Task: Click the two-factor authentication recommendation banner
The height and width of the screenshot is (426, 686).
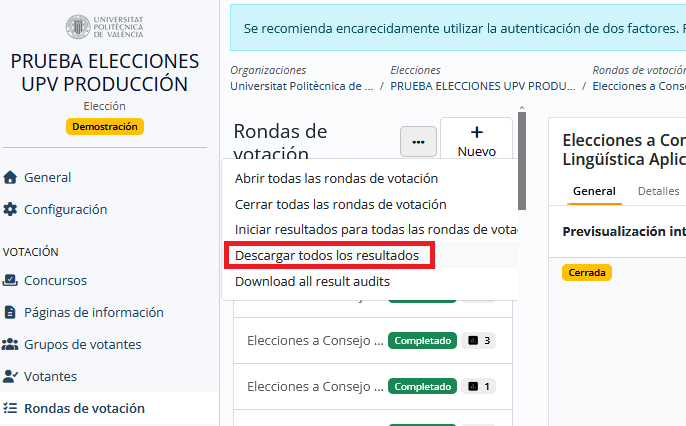Action: [458, 28]
